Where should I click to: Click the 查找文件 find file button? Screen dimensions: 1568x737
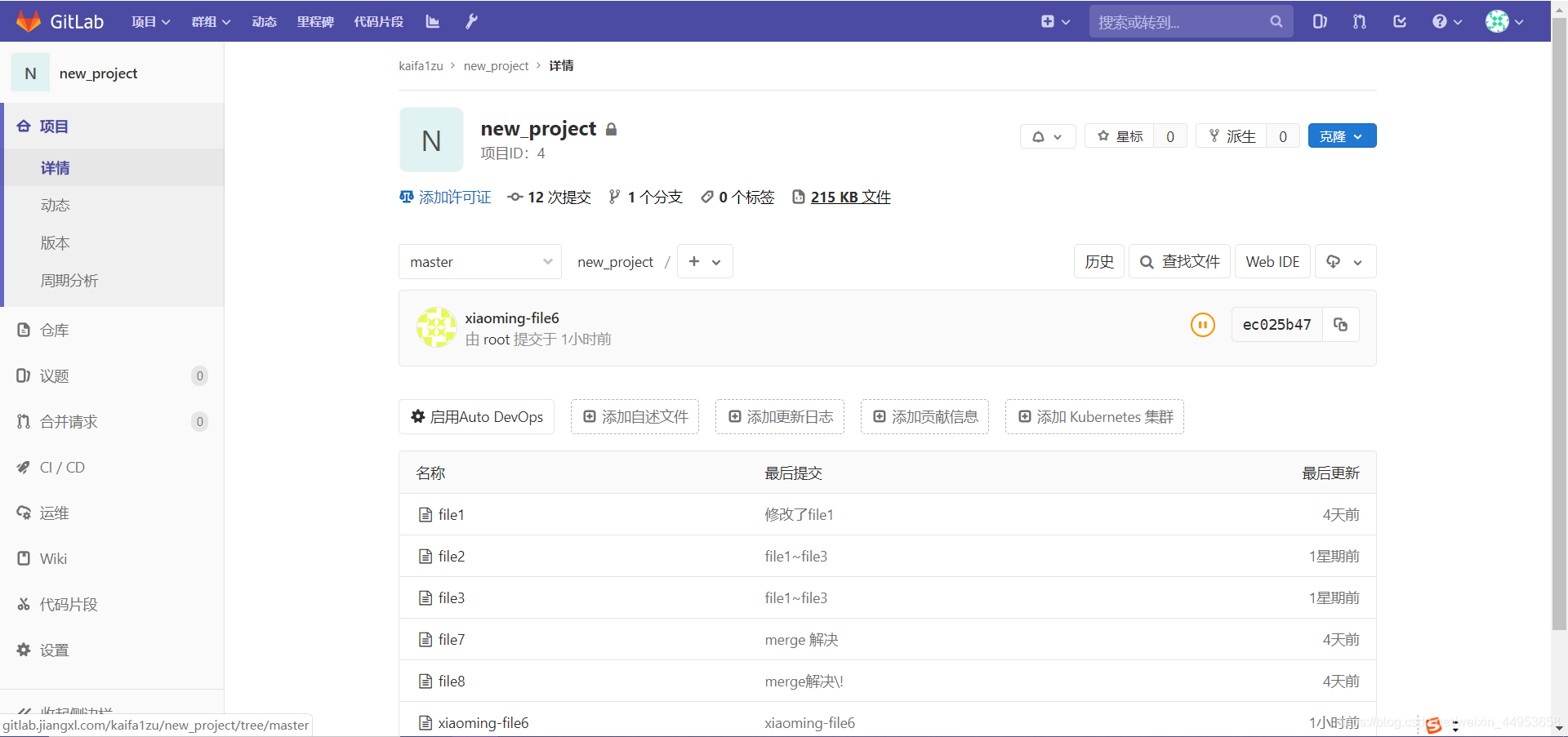1179,262
